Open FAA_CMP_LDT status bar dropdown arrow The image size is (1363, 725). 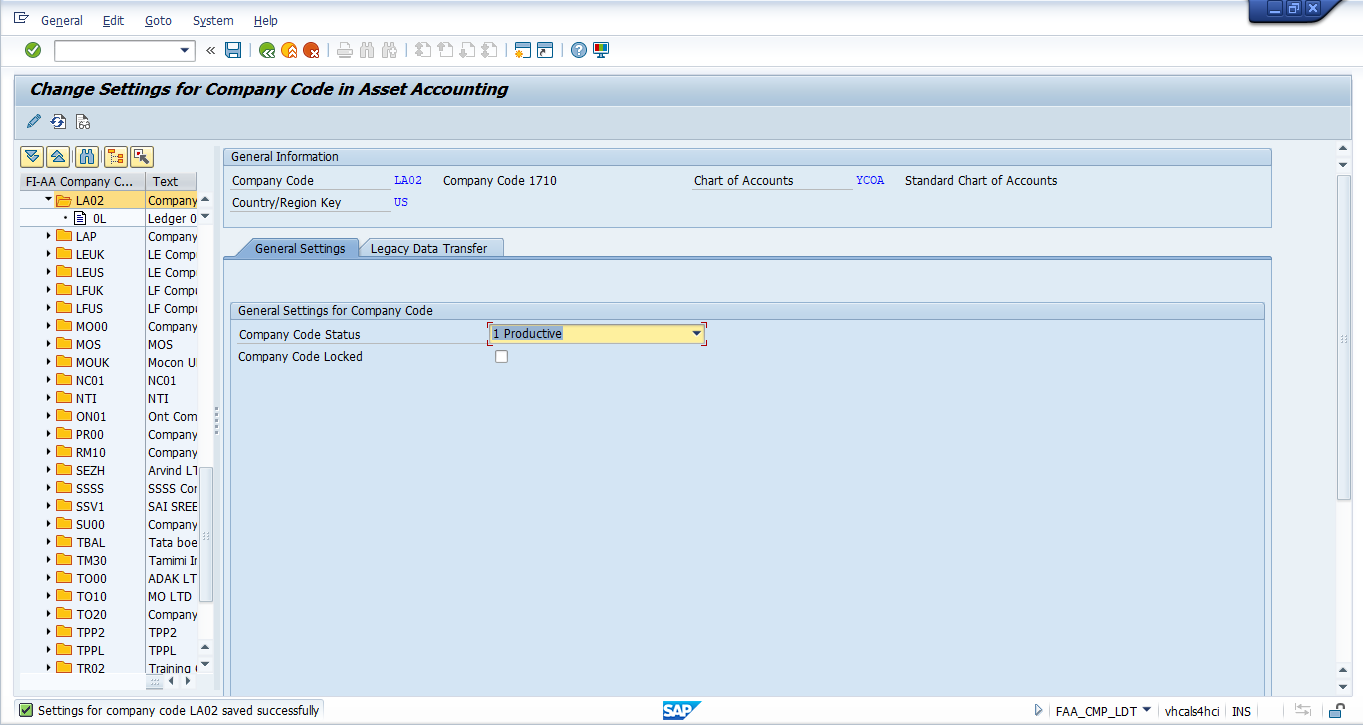coord(1146,711)
